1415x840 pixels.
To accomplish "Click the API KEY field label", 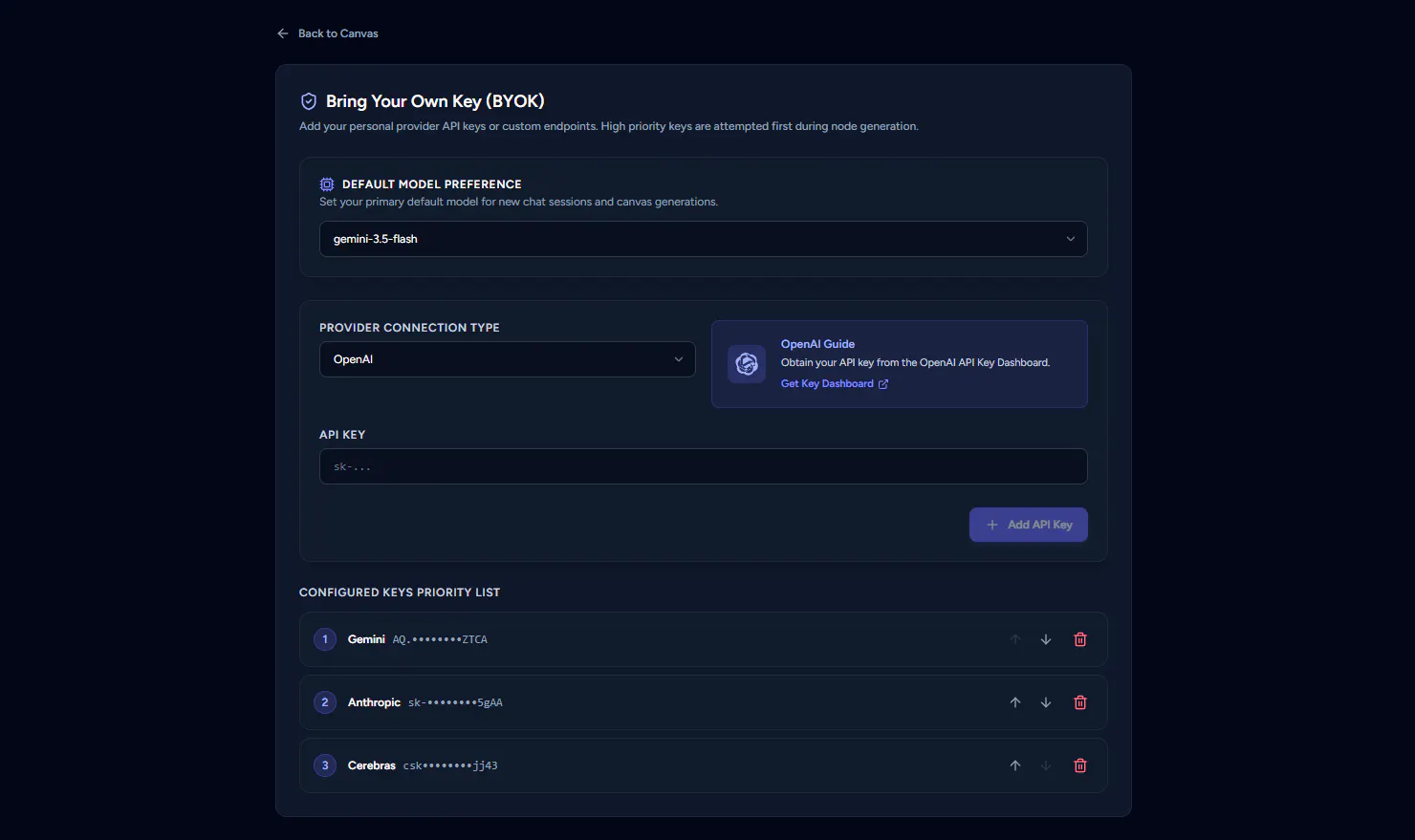I will click(x=342, y=435).
